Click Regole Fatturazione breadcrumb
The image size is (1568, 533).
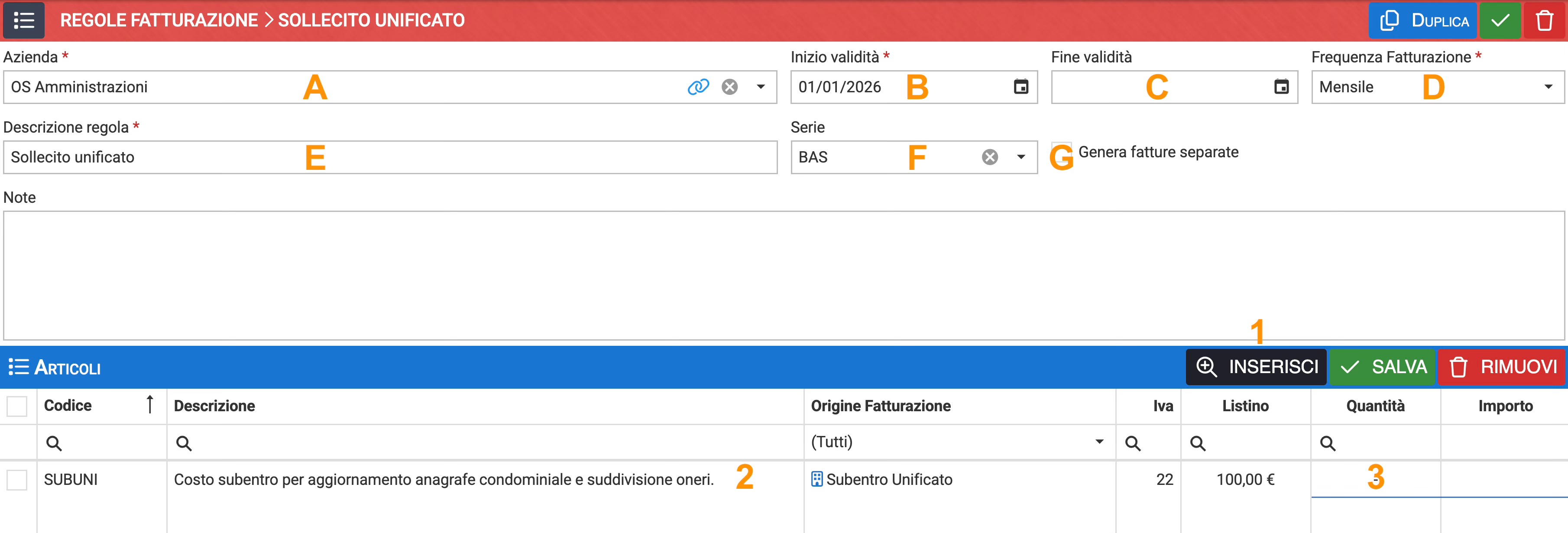coord(159,20)
